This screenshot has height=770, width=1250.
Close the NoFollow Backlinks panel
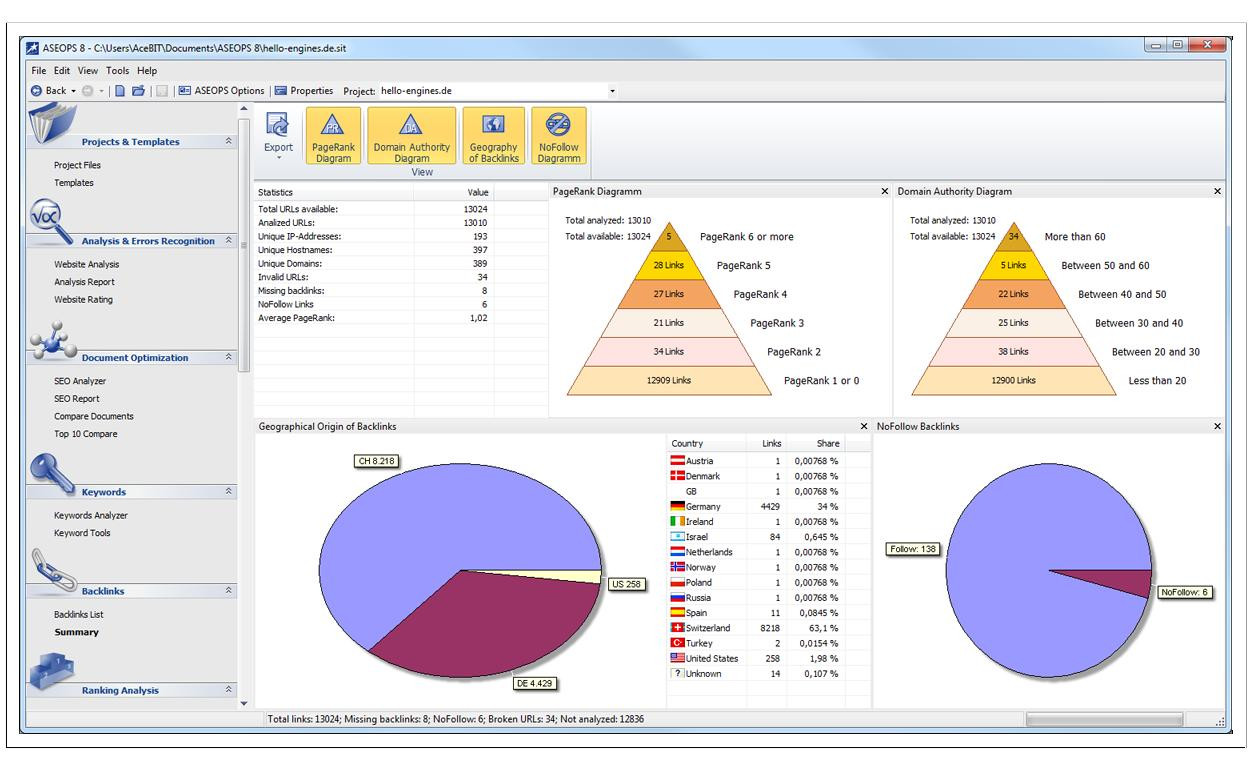[x=1217, y=426]
